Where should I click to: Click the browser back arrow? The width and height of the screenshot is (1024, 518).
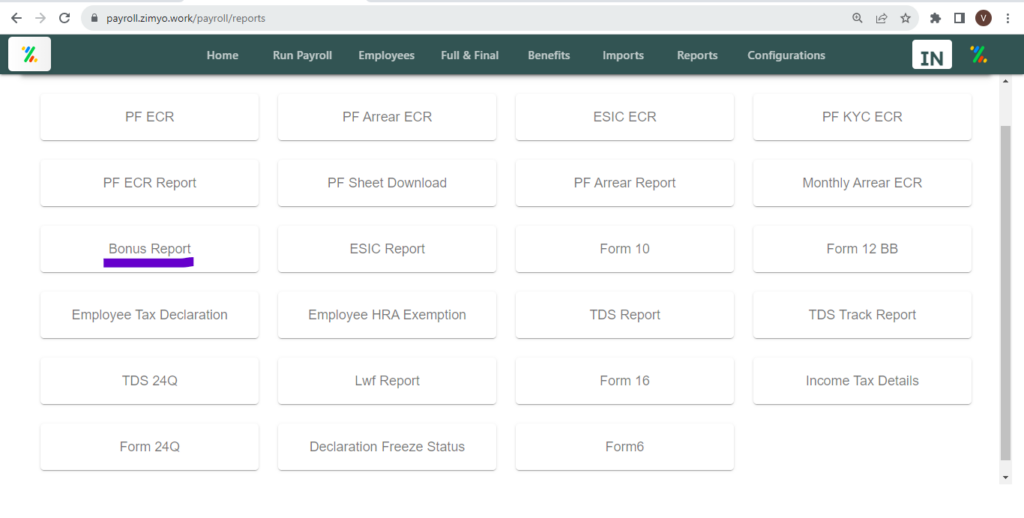pos(17,18)
